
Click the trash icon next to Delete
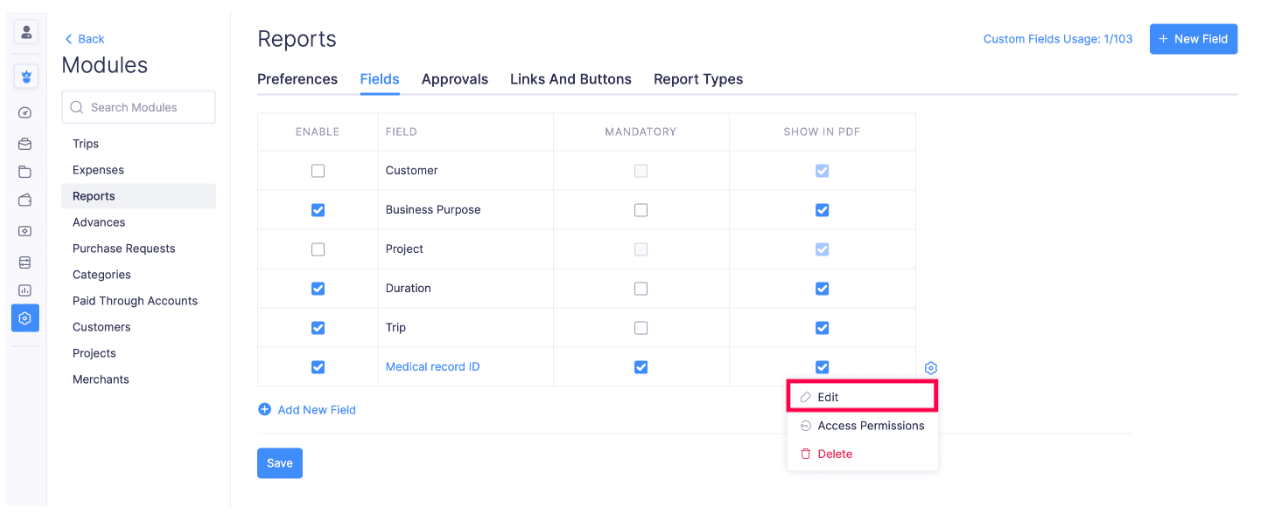pos(806,454)
